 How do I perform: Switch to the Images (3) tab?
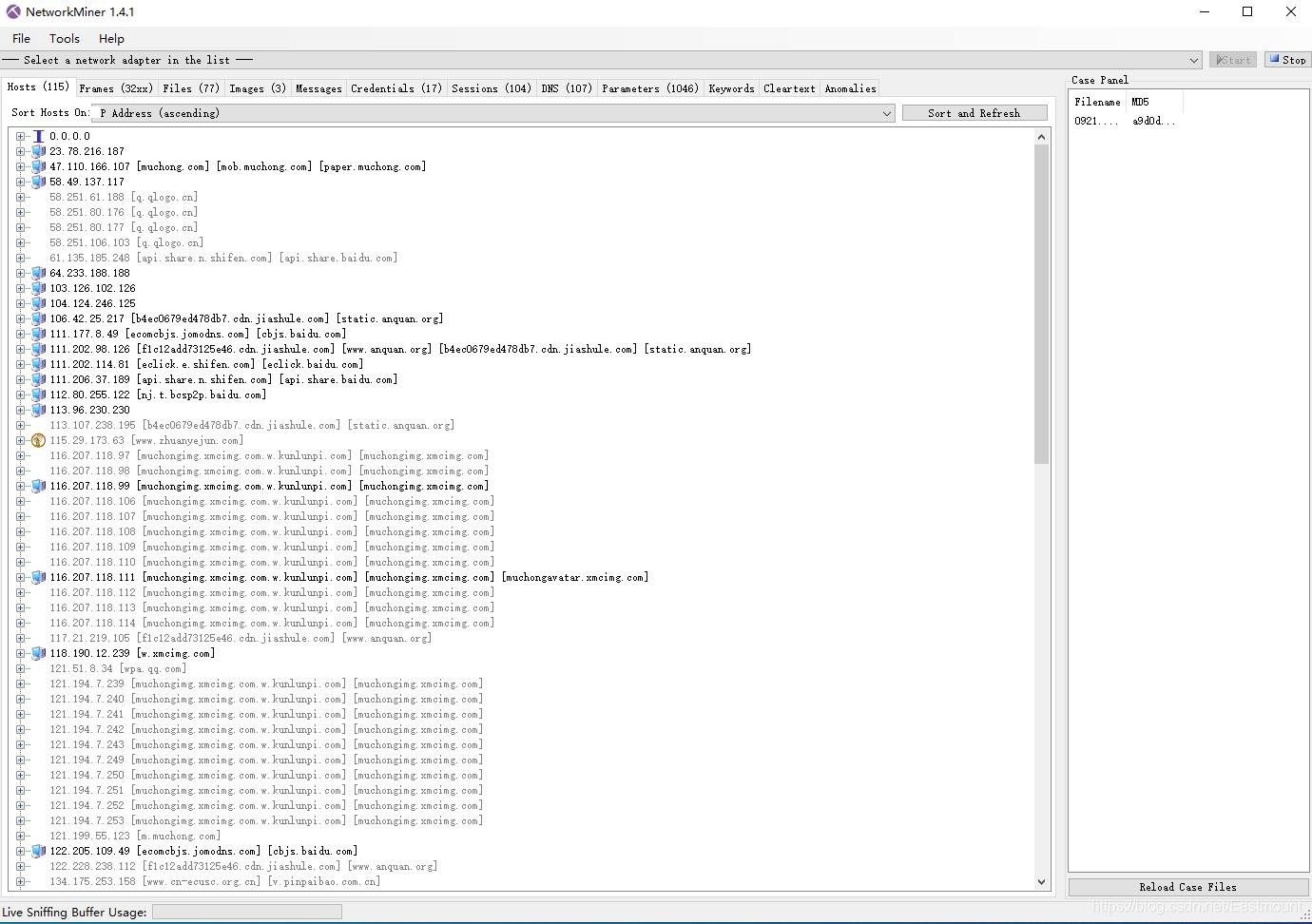pos(258,88)
